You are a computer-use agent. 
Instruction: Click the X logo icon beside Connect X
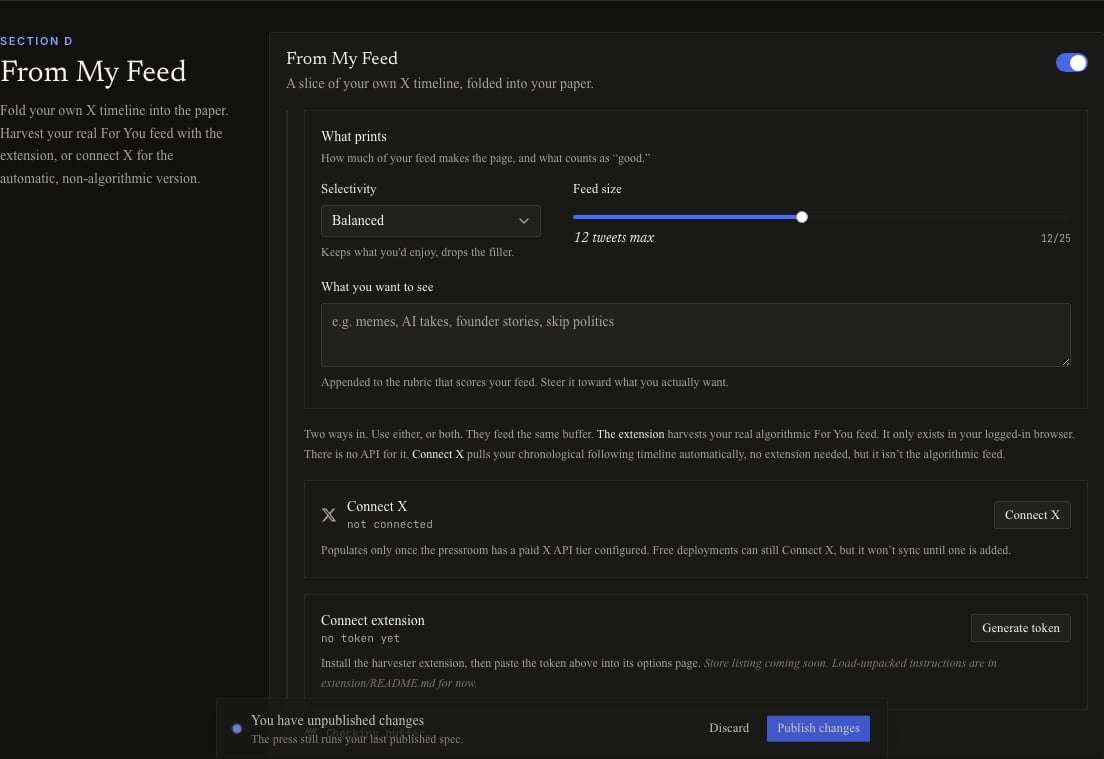pos(329,515)
